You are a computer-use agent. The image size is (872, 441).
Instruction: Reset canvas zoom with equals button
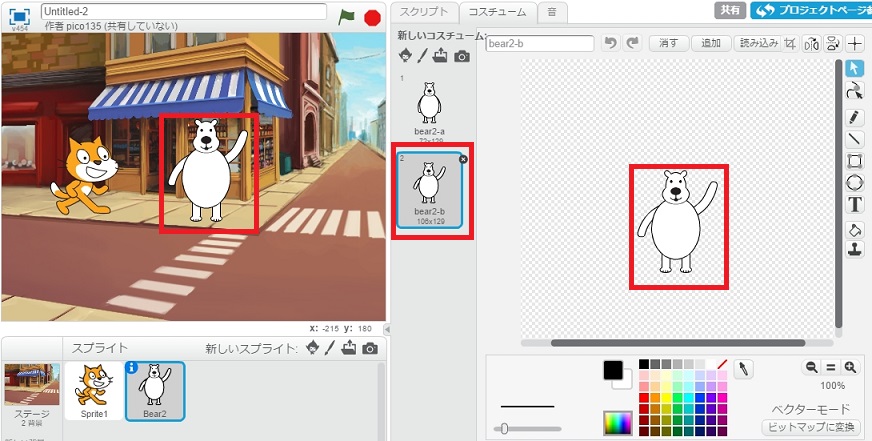[x=831, y=367]
